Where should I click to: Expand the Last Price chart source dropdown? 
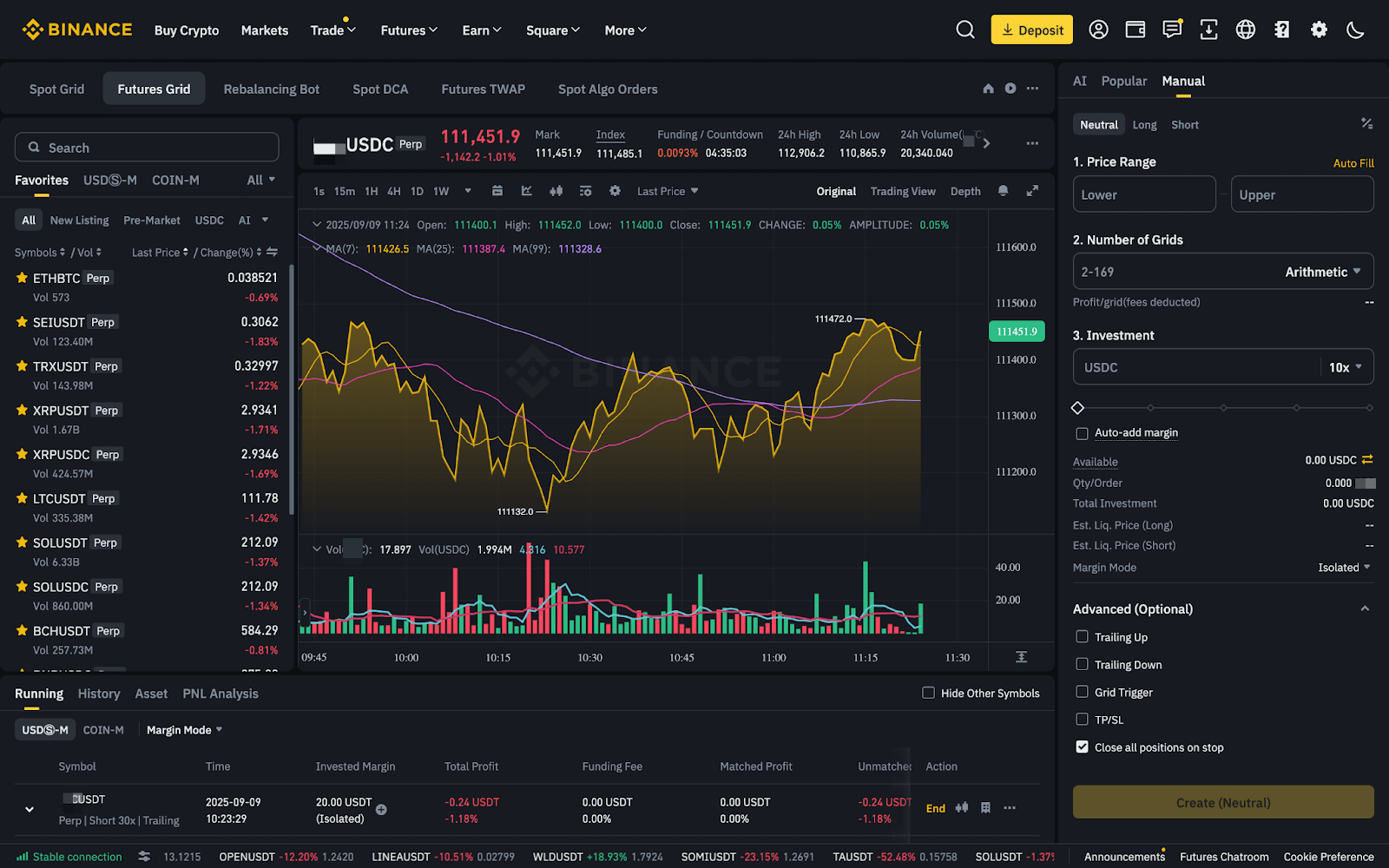pos(667,191)
